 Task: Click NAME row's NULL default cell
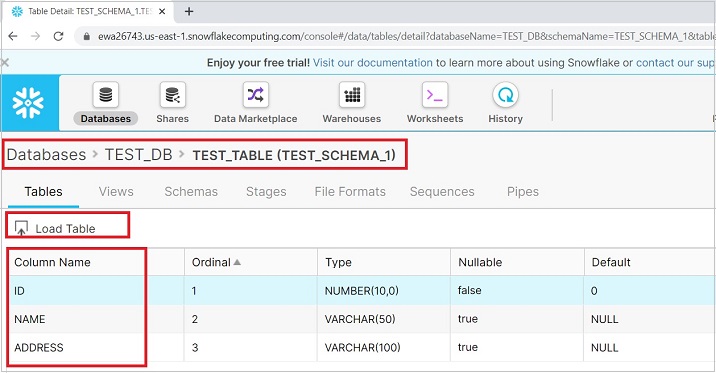tap(604, 319)
